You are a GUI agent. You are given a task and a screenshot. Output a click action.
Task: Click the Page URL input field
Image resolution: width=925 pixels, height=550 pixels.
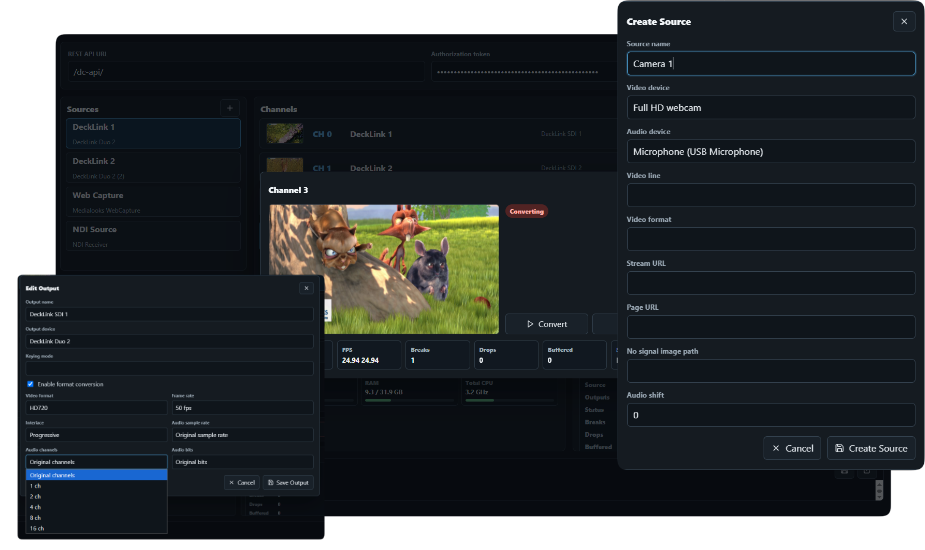(x=770, y=327)
